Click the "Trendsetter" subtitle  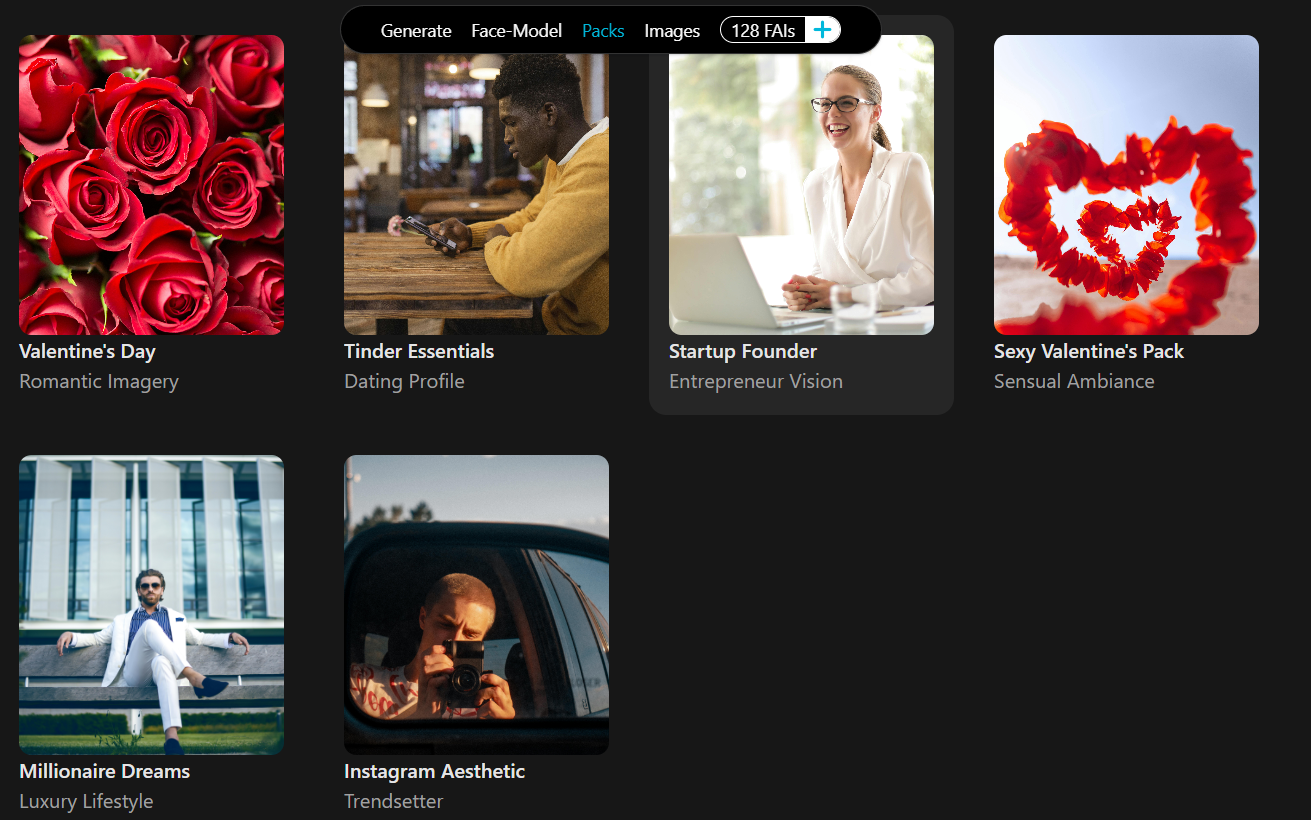[393, 801]
